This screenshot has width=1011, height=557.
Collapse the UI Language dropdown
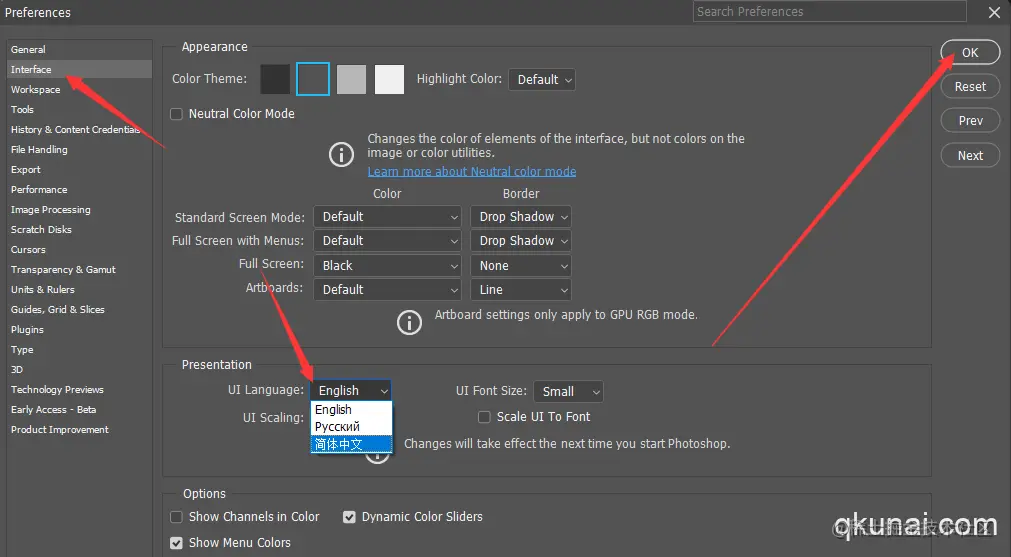coord(351,391)
